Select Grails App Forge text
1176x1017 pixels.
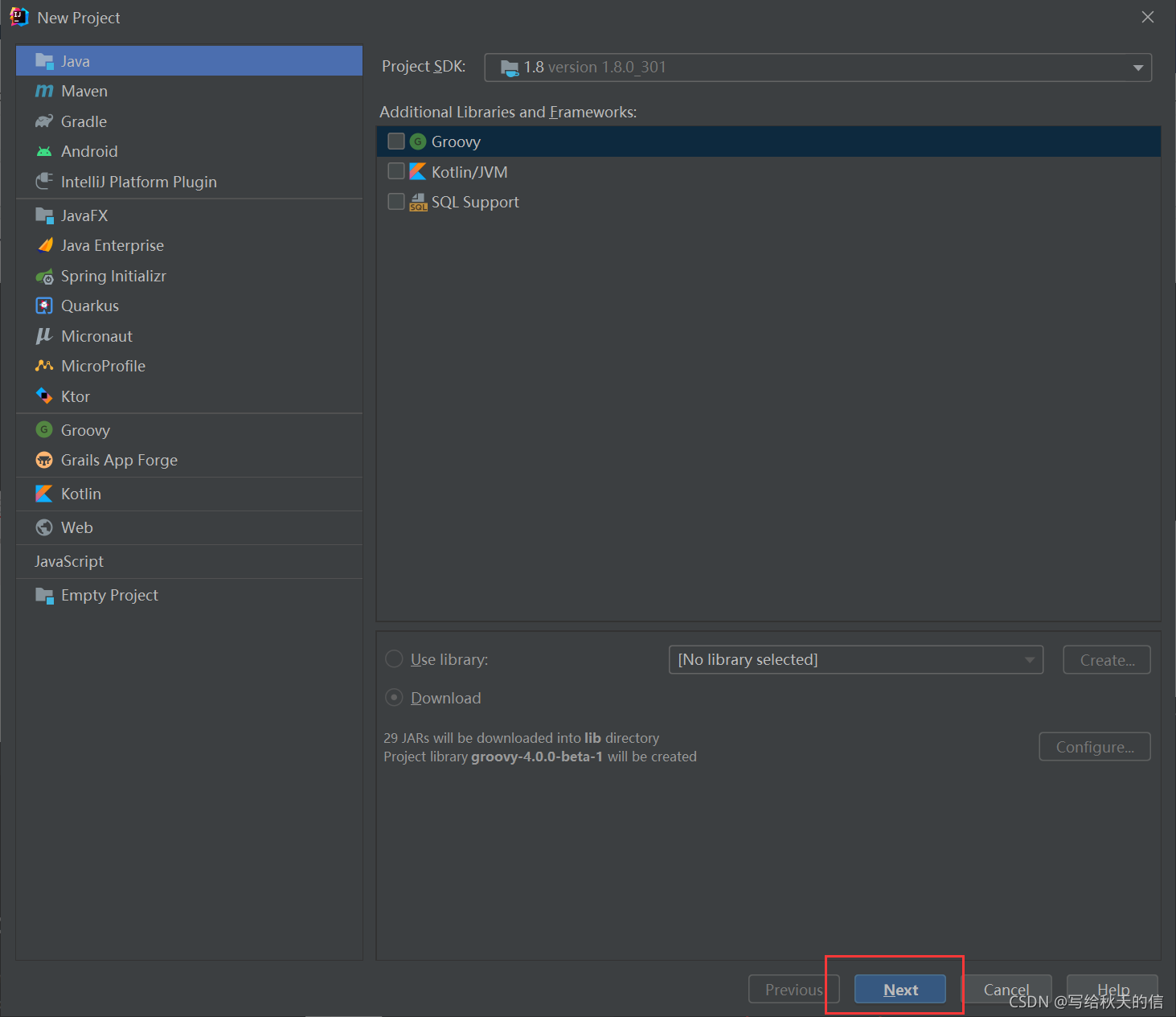[119, 460]
